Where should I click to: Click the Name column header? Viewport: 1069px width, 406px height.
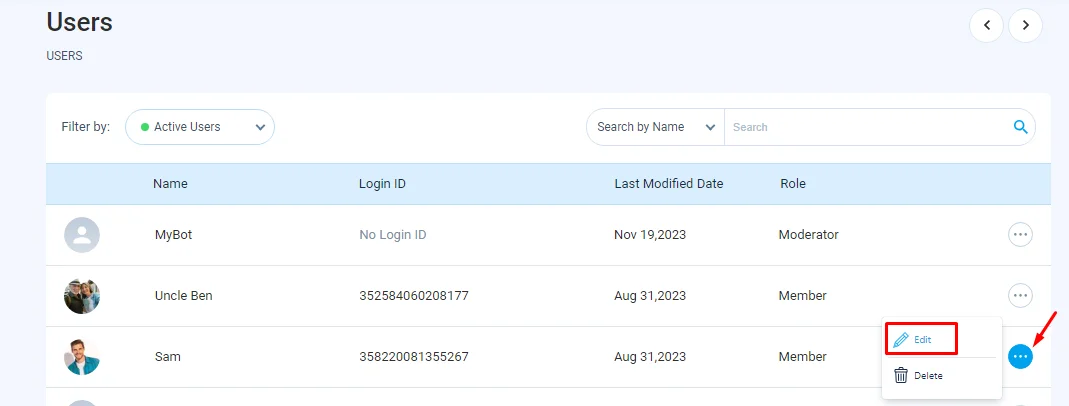(x=170, y=184)
